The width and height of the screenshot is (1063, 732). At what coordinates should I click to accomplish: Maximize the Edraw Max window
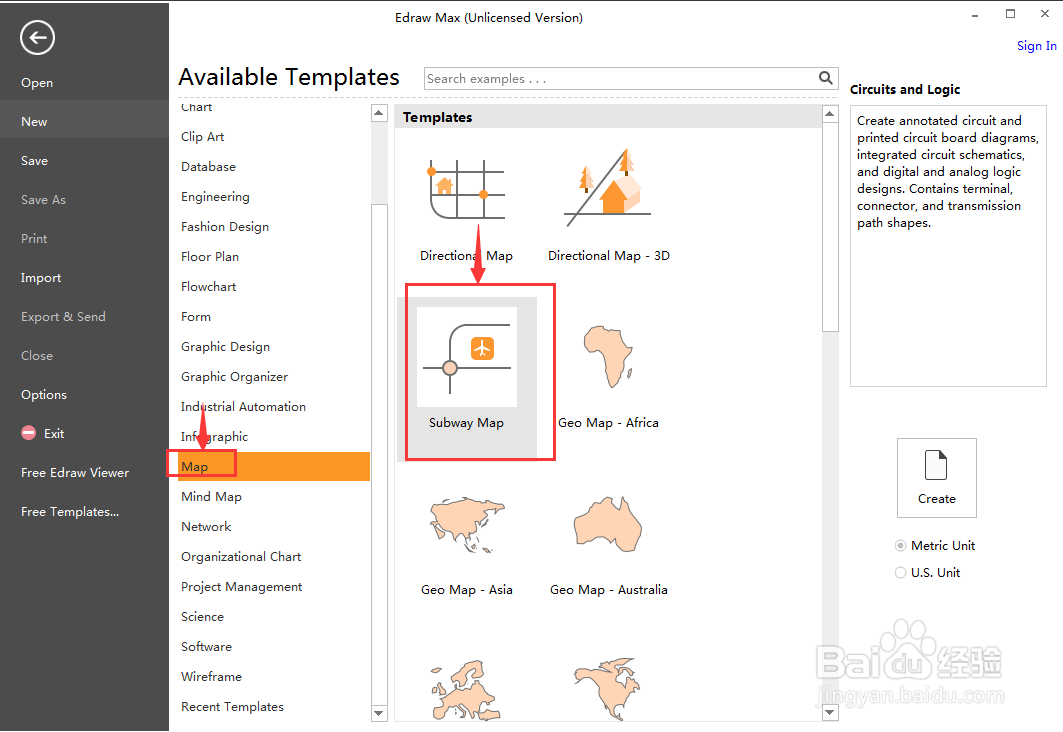pos(1010,14)
